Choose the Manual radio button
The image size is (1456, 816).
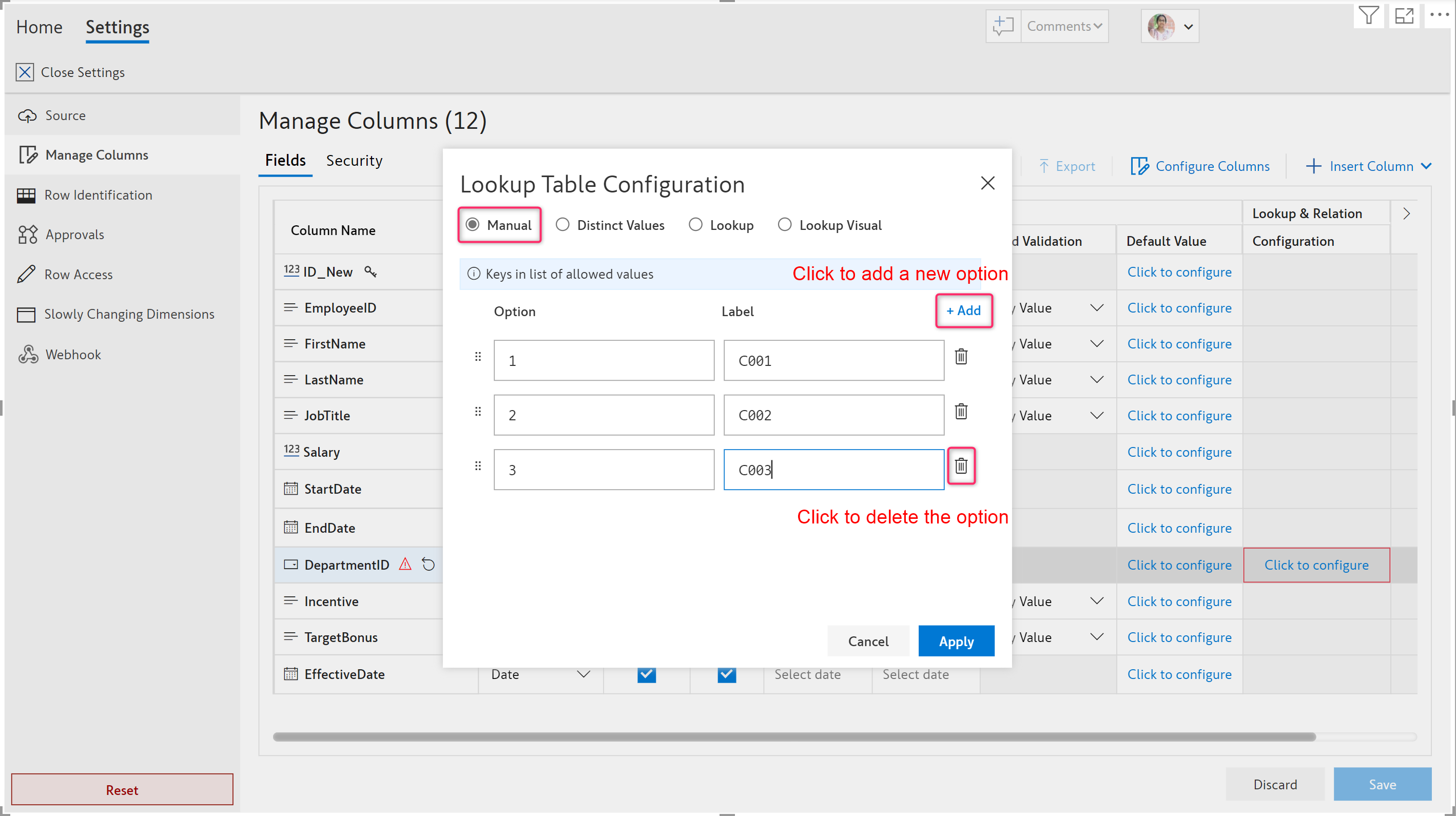(473, 225)
